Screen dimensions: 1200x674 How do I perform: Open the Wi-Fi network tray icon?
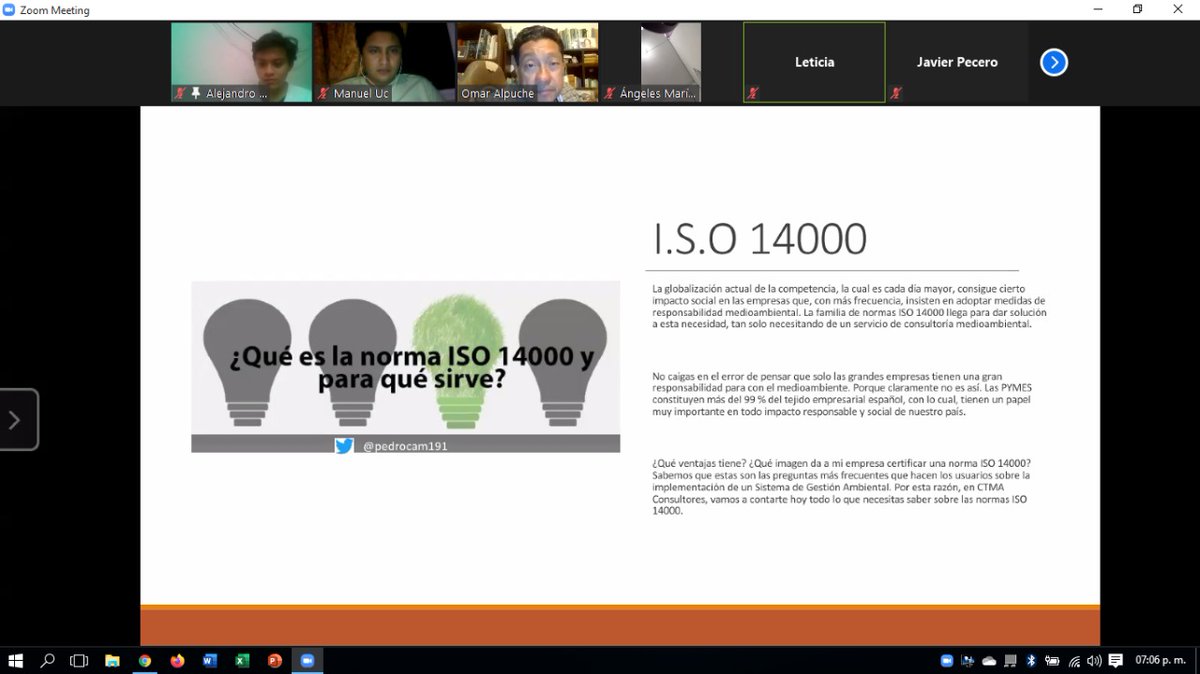coord(1074,661)
